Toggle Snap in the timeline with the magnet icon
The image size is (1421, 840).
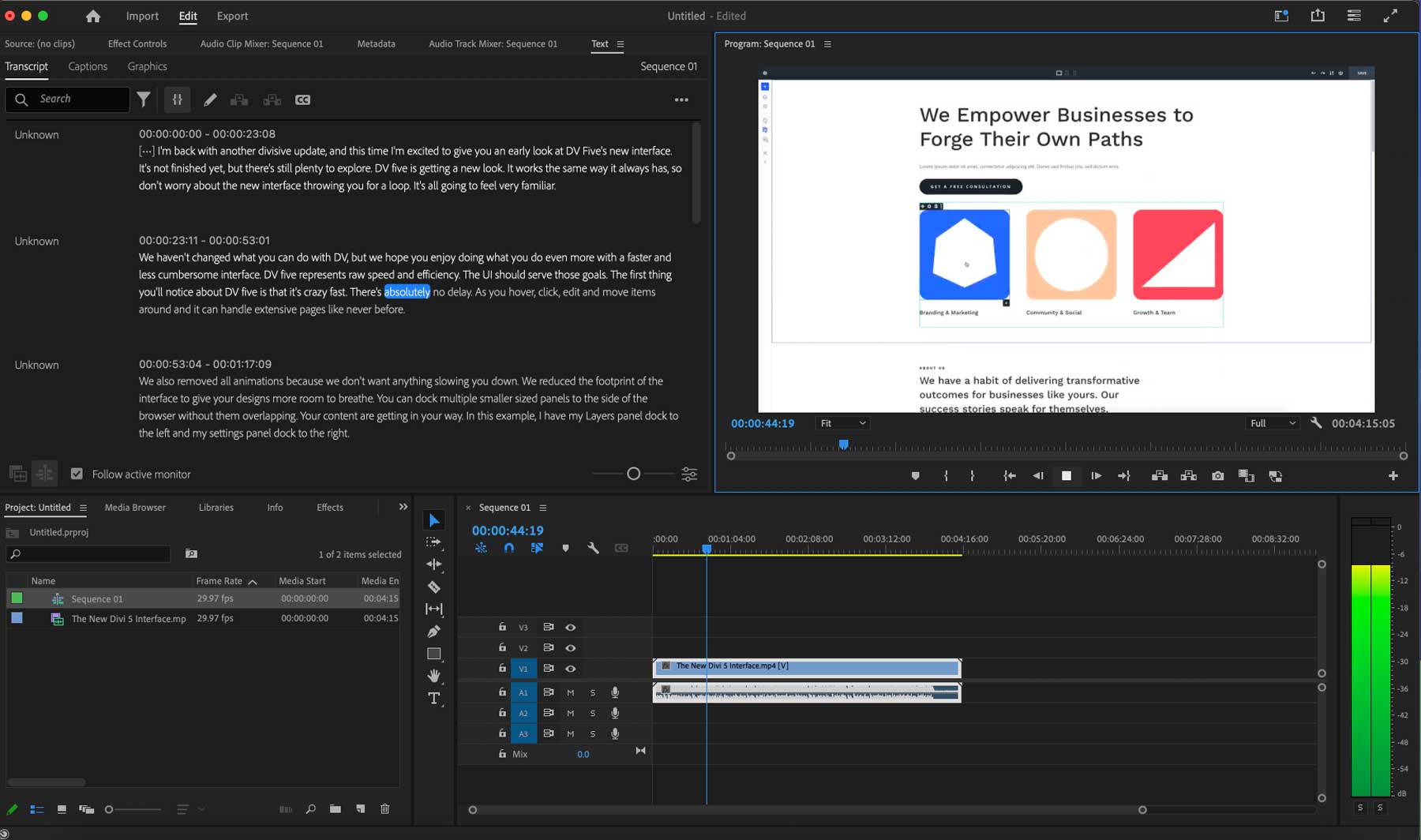510,547
